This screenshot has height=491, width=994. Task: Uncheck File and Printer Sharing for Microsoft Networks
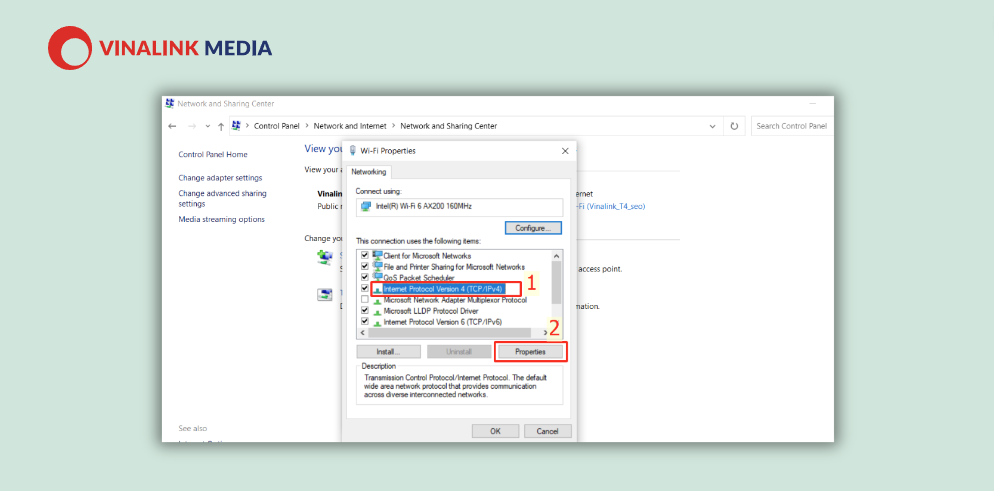pyautogui.click(x=365, y=267)
